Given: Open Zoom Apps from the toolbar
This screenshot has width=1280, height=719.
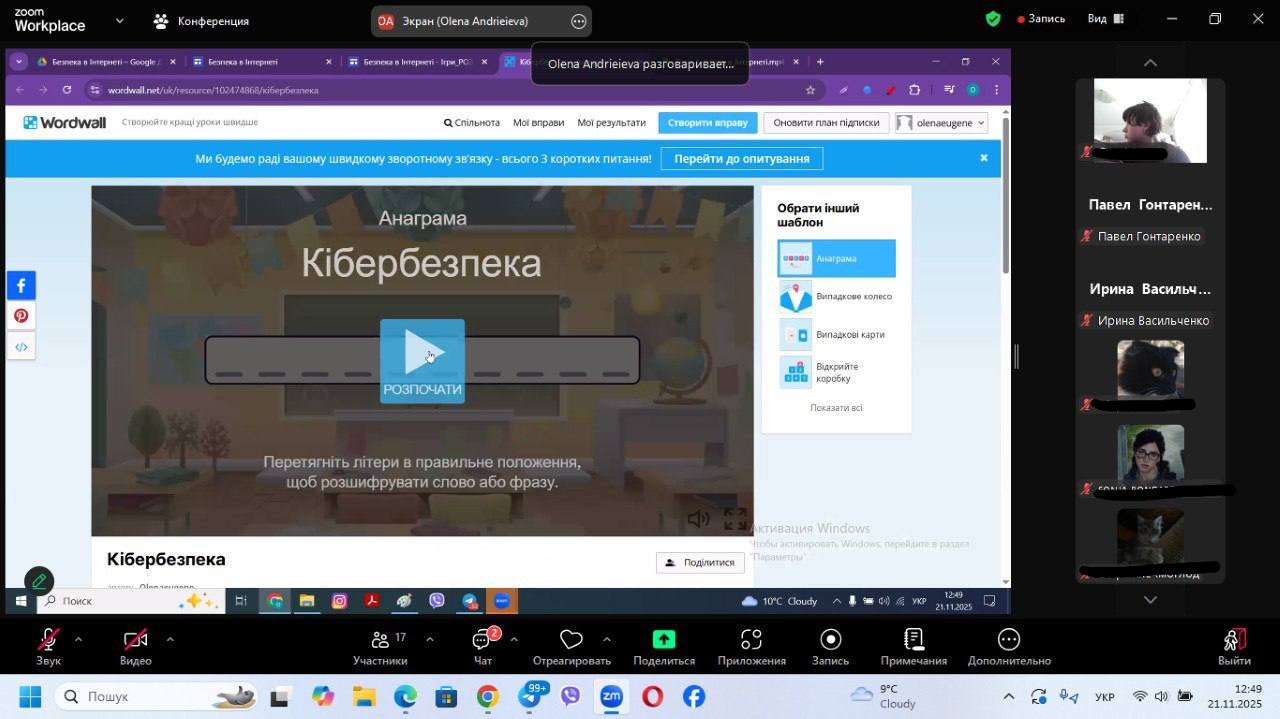Looking at the screenshot, I should (751, 641).
